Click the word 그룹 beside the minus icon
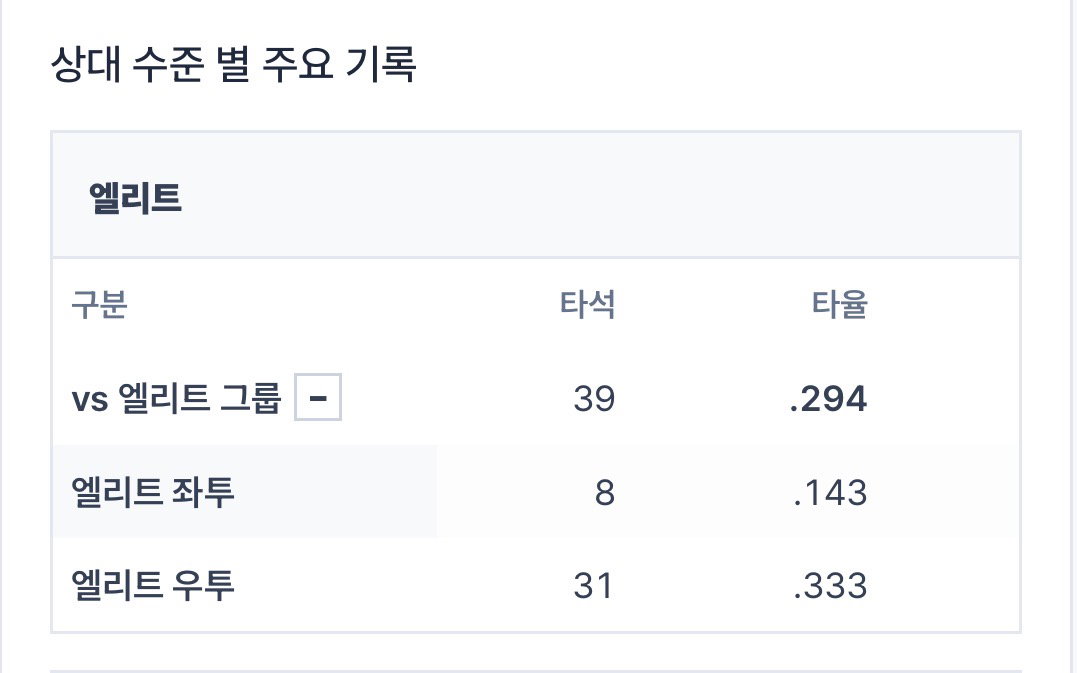1077x673 pixels. pyautogui.click(x=251, y=398)
